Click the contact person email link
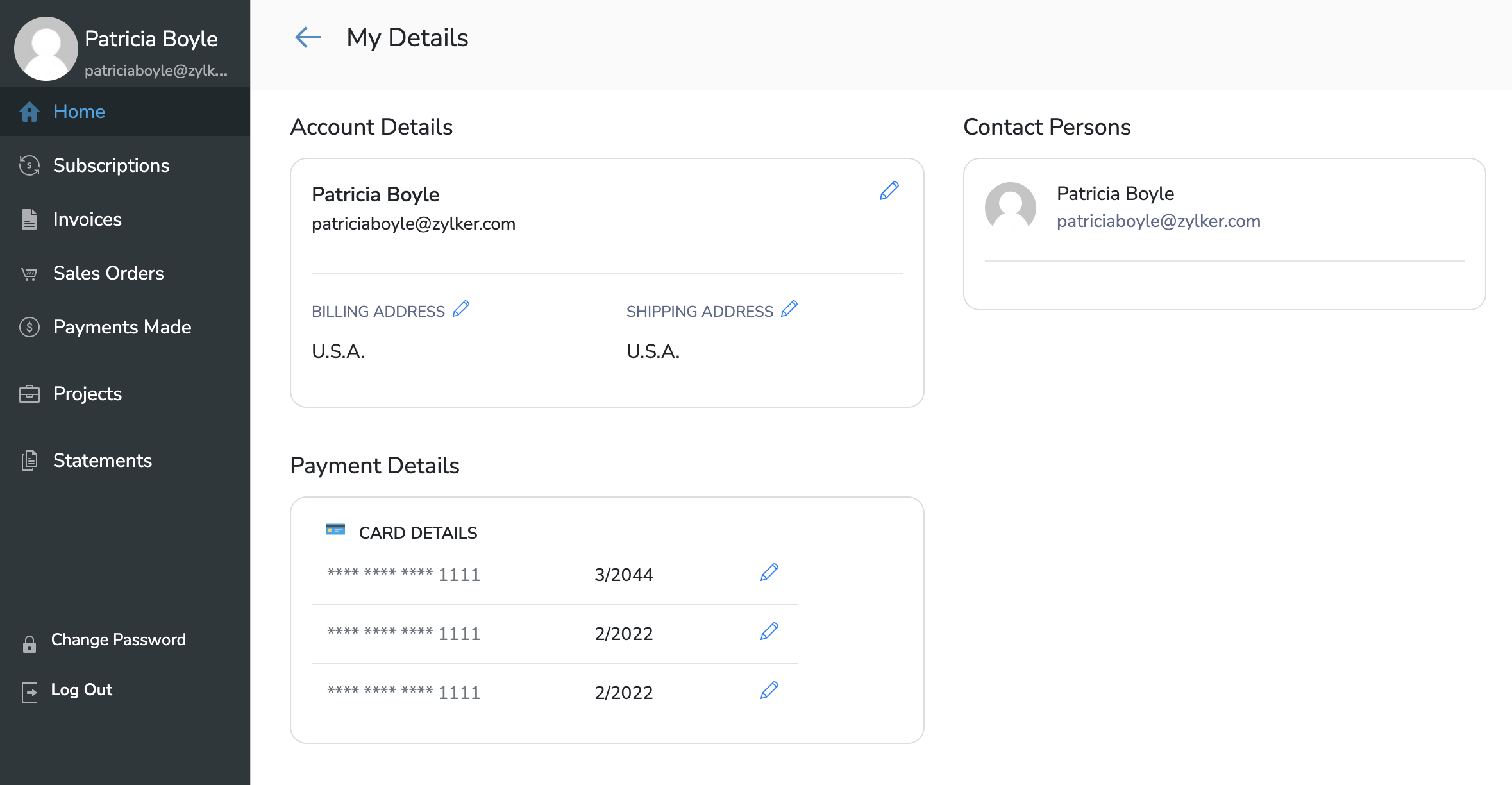This screenshot has height=785, width=1512. (x=1158, y=221)
